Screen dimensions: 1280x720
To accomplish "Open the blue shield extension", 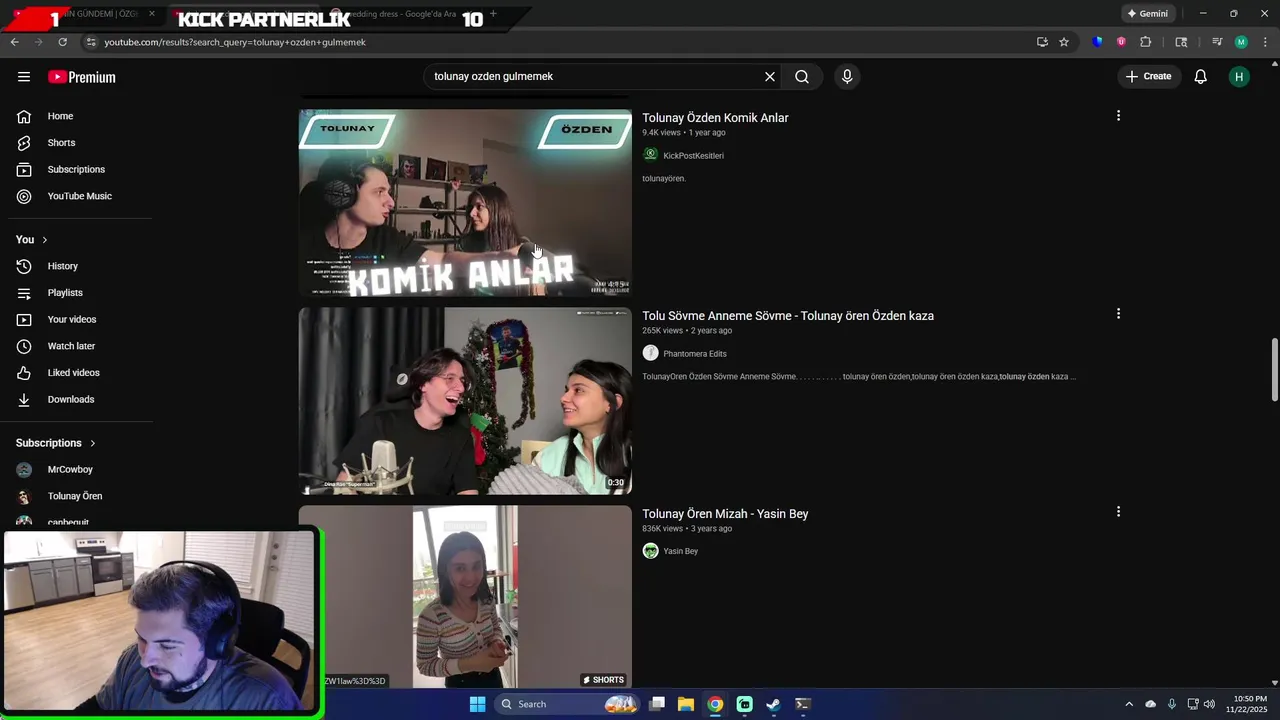I will tap(1098, 42).
